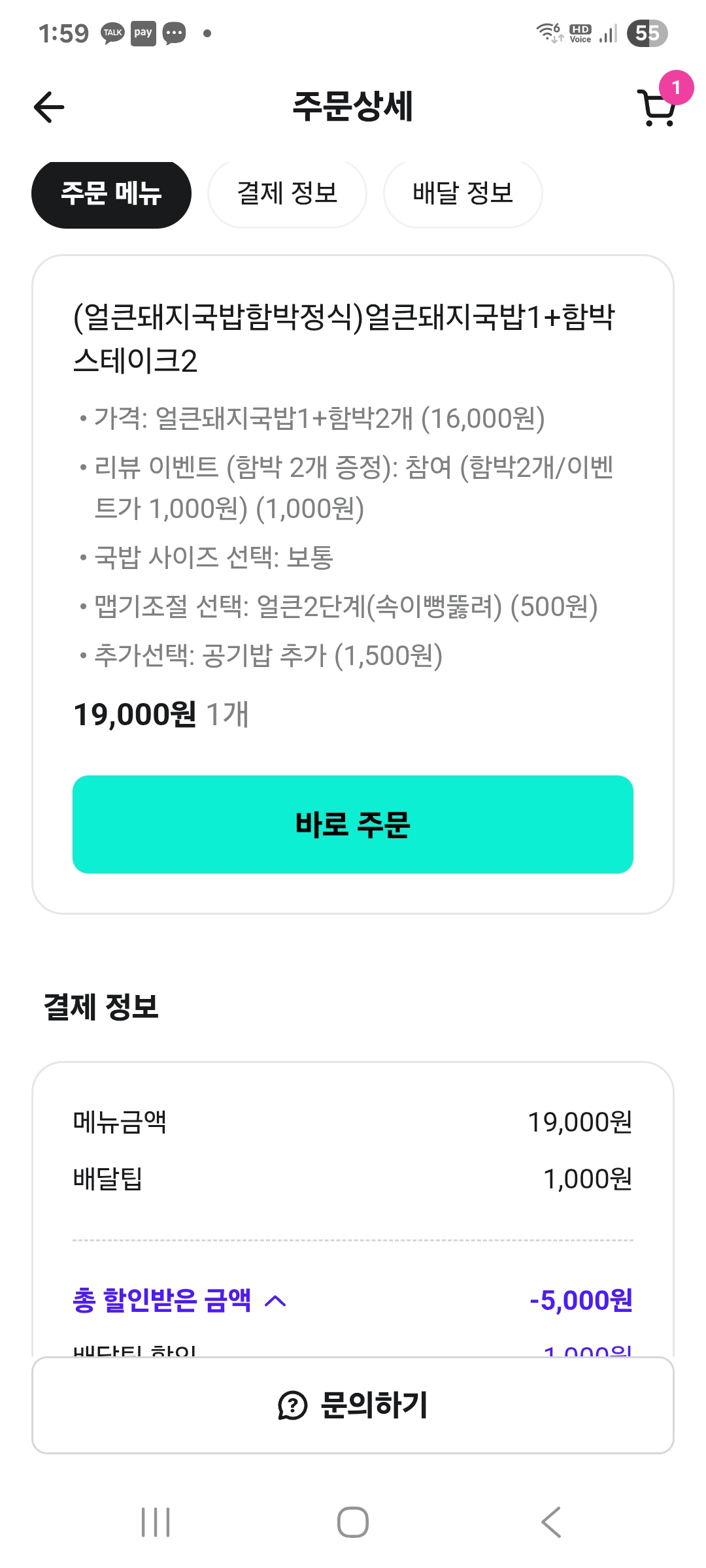The width and height of the screenshot is (706, 1568).
Task: Tap the back arrow icon in the header
Action: tap(49, 107)
